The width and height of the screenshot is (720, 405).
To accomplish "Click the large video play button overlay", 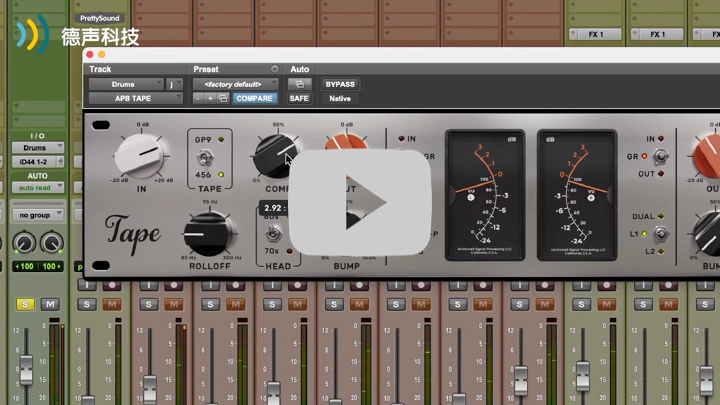I will 360,203.
